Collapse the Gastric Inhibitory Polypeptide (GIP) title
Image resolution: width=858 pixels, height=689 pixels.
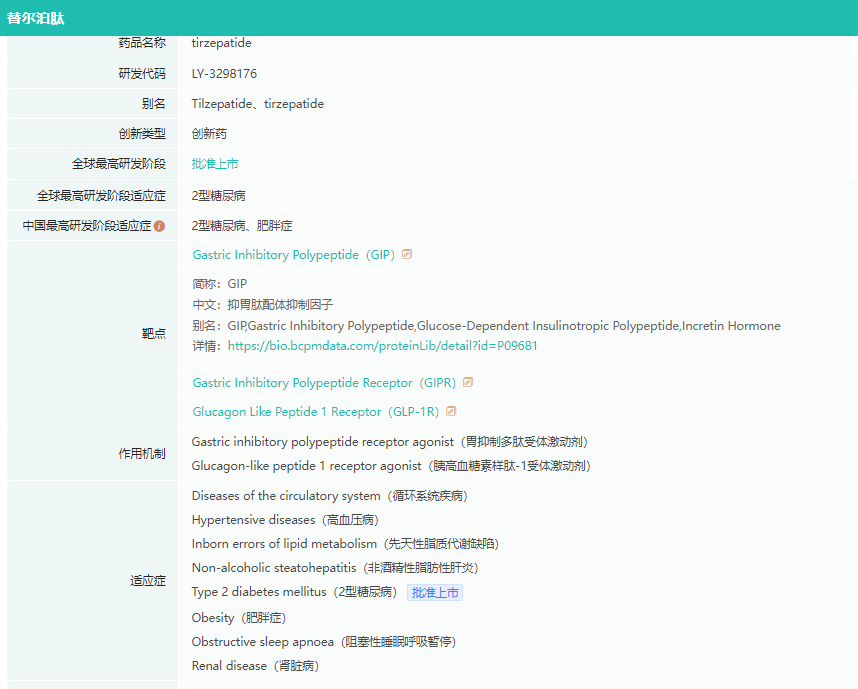click(x=294, y=255)
